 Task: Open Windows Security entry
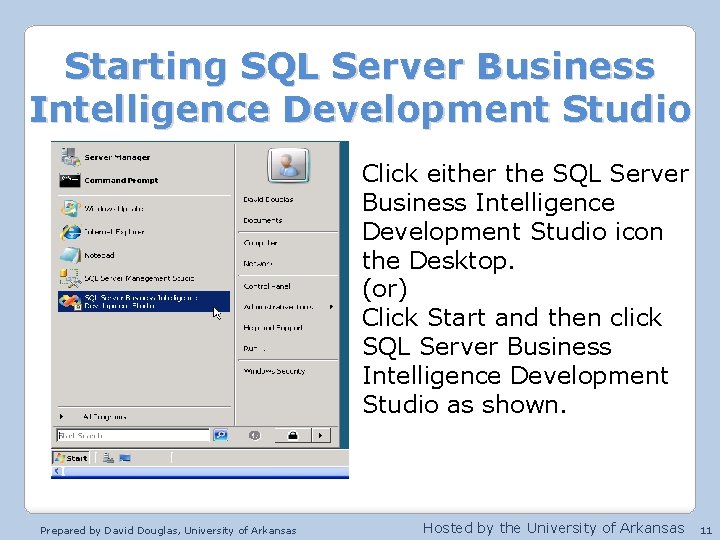point(274,371)
